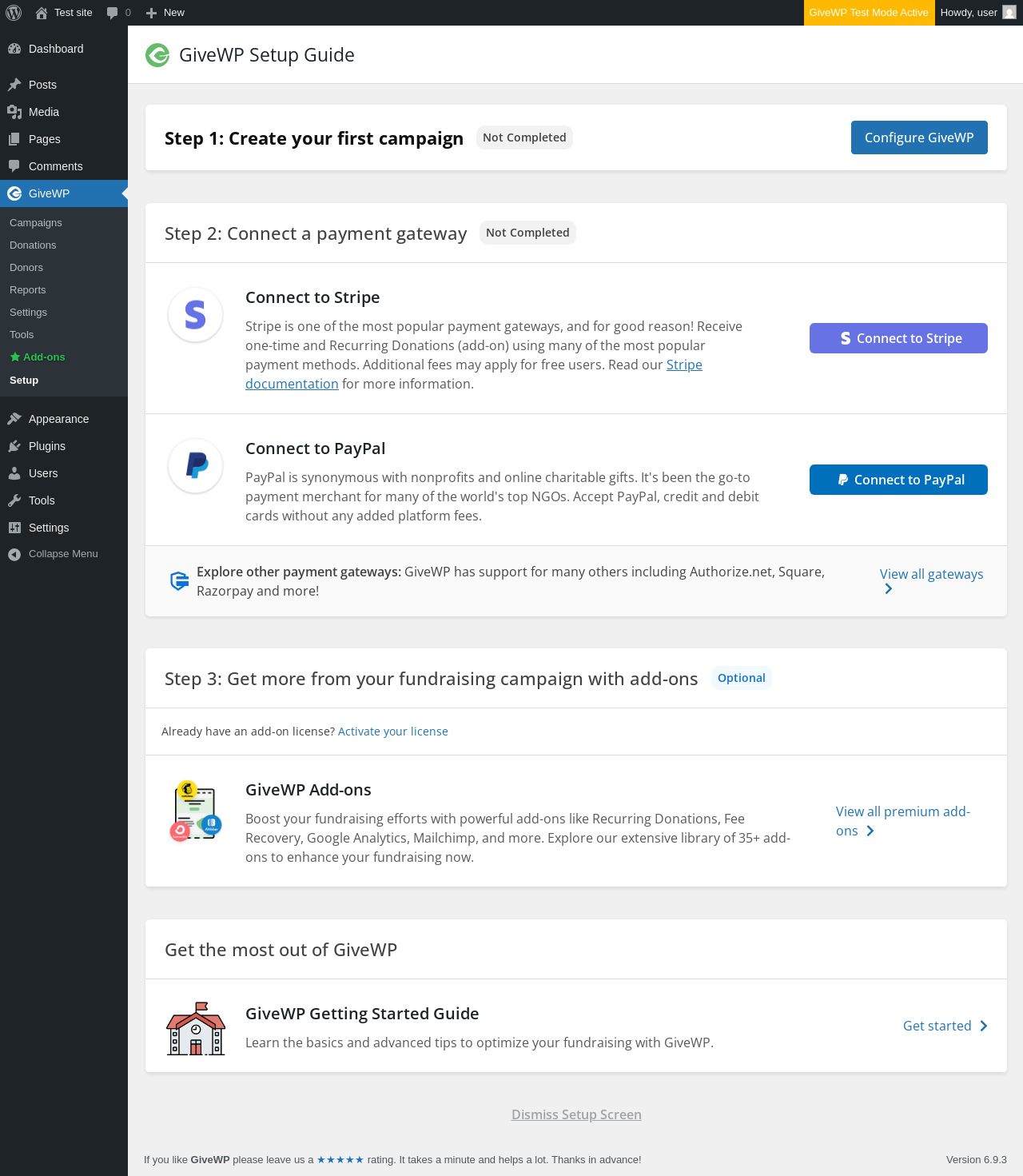Open the Campaigns submenu item
This screenshot has width=1023, height=1176.
[36, 223]
